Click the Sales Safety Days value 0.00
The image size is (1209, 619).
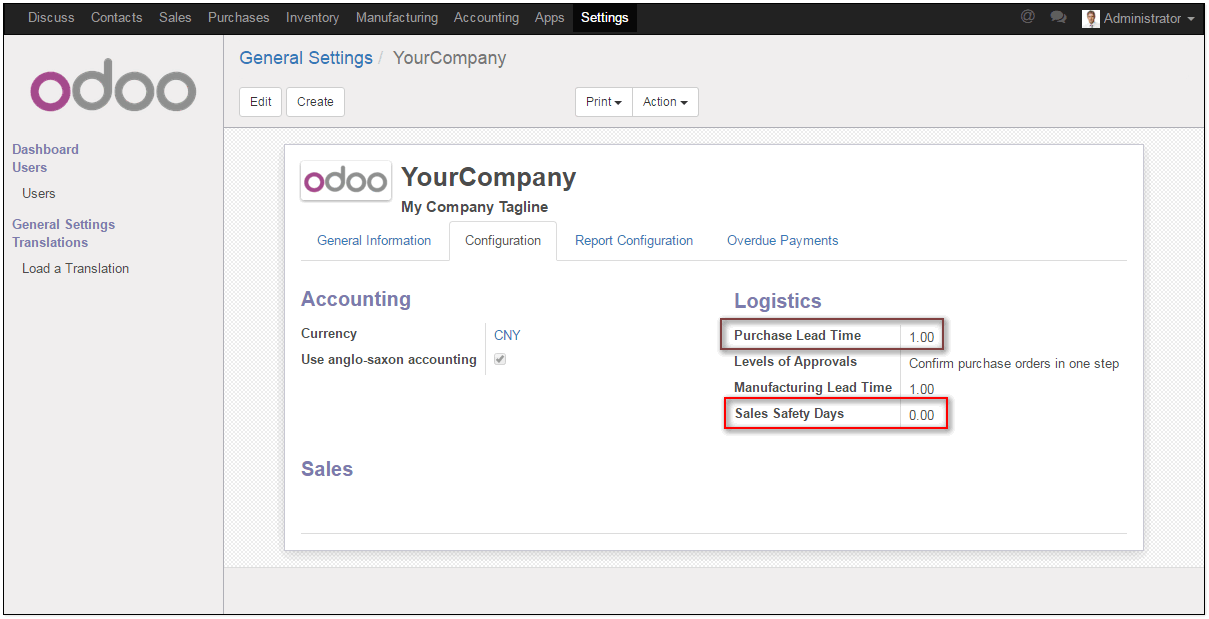coord(922,415)
